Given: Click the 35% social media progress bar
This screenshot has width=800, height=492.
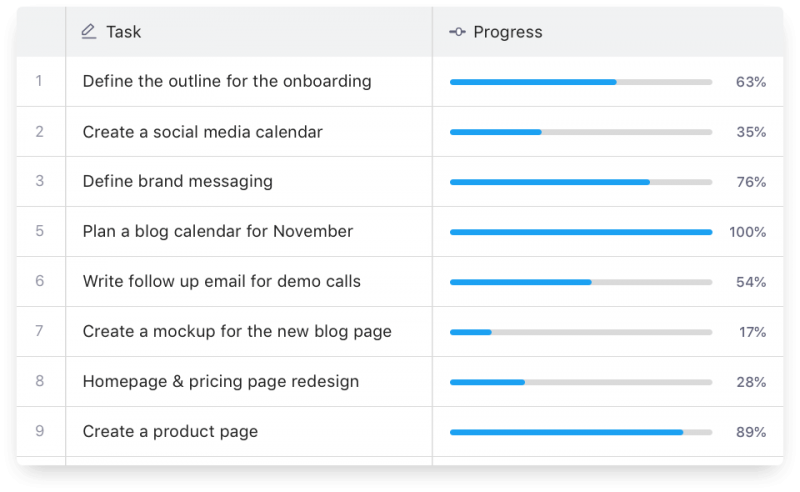Looking at the screenshot, I should 580,132.
